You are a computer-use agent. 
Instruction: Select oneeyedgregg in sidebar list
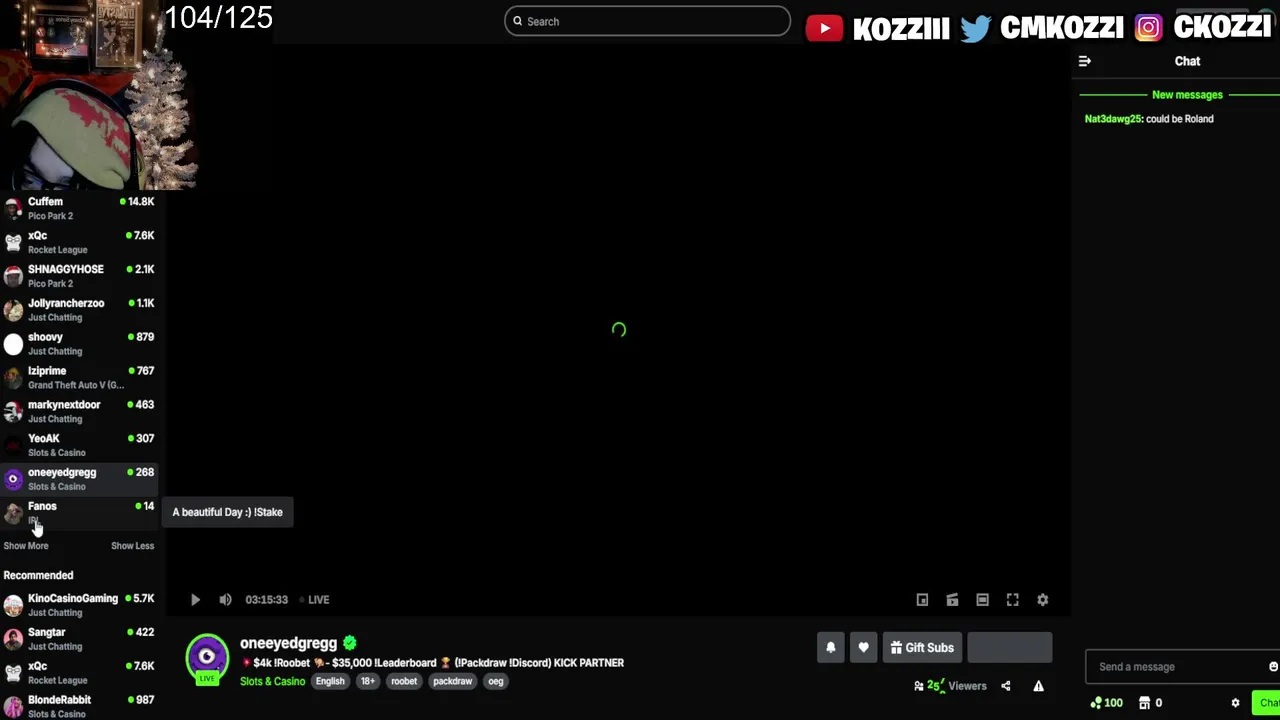pos(80,479)
